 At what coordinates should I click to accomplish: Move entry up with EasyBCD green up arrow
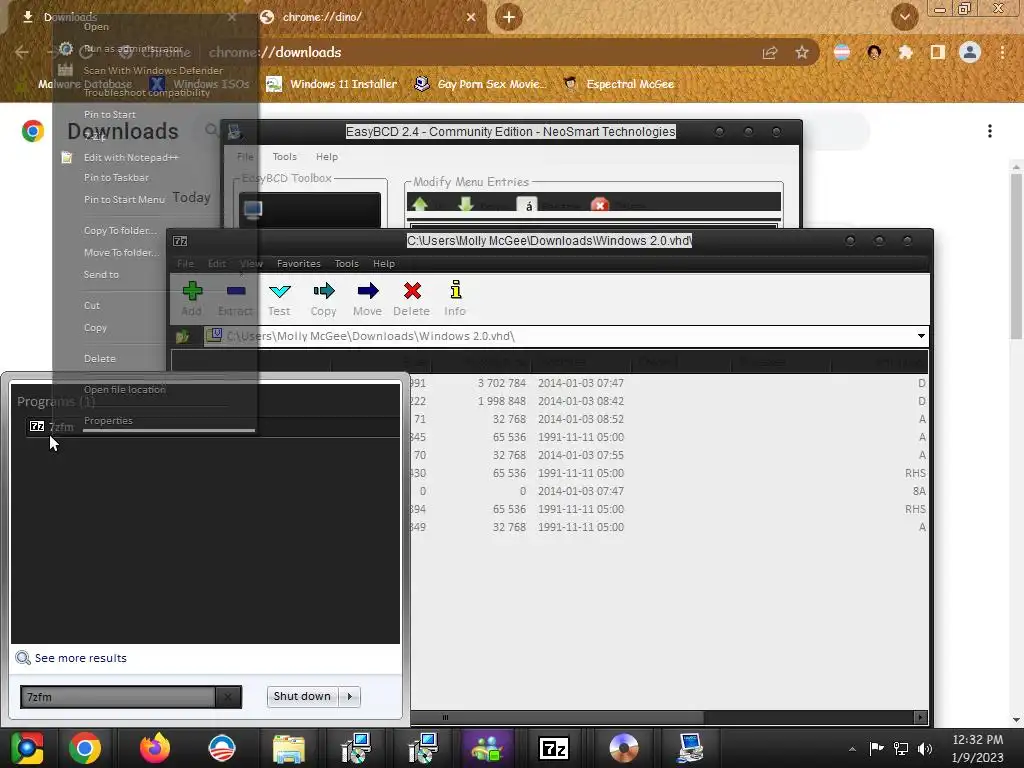[x=420, y=204]
